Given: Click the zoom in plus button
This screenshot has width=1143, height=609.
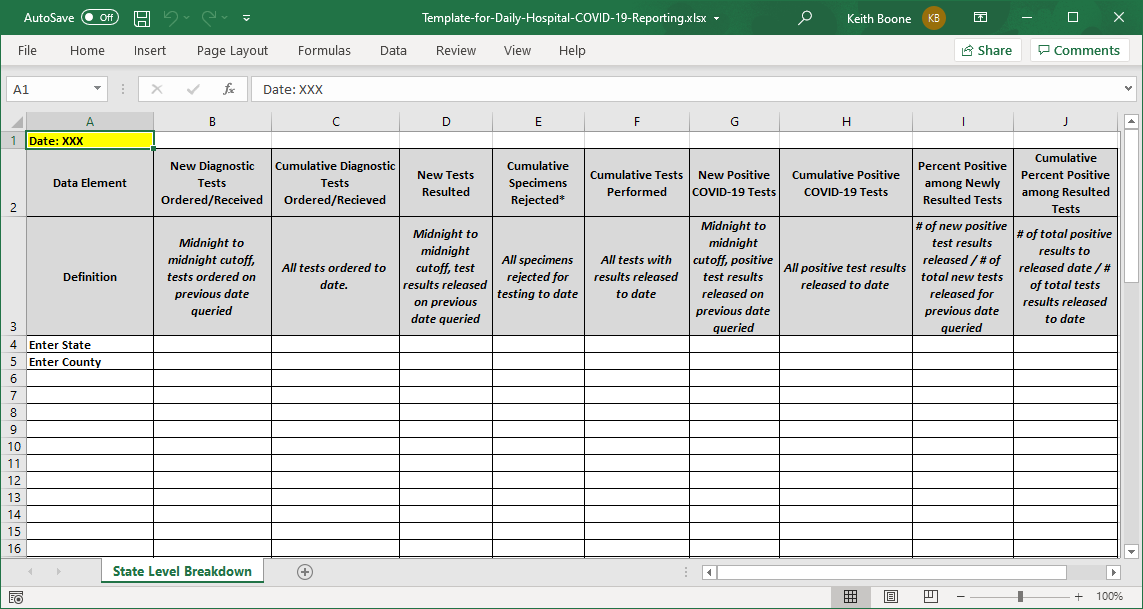Looking at the screenshot, I should click(x=1079, y=597).
